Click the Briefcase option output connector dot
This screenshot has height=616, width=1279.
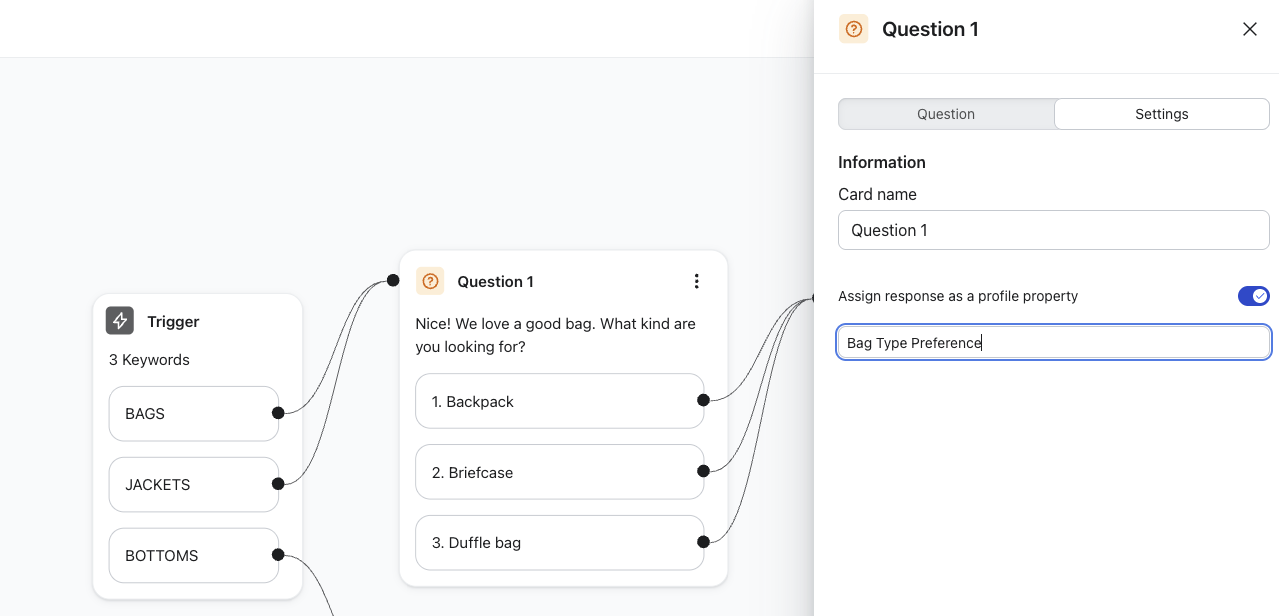pyautogui.click(x=703, y=471)
